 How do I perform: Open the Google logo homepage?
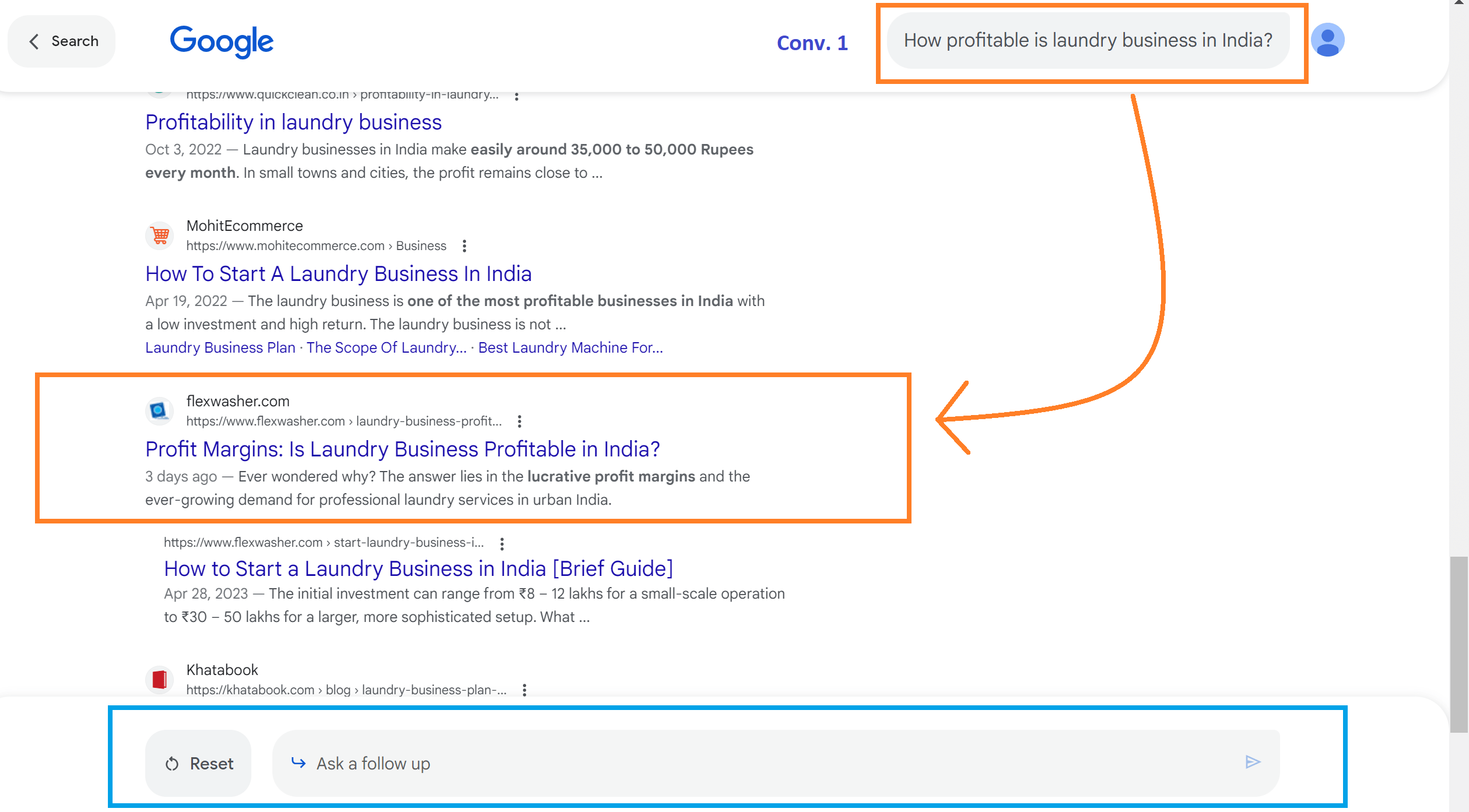pos(222,41)
